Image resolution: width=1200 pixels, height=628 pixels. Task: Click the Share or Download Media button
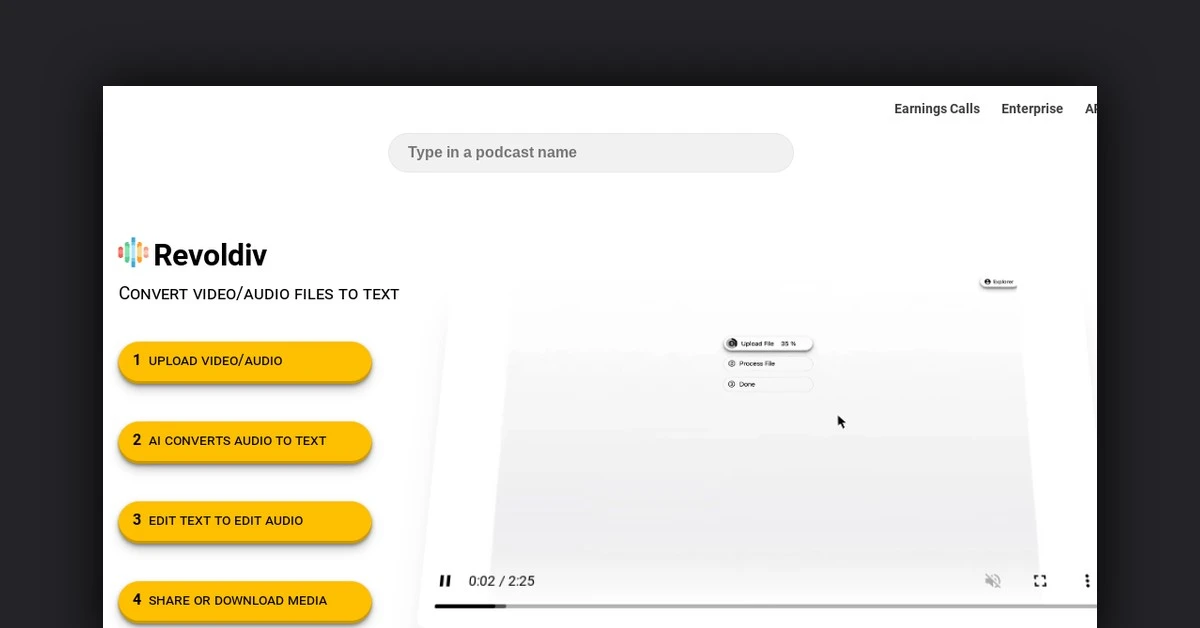tap(245, 601)
